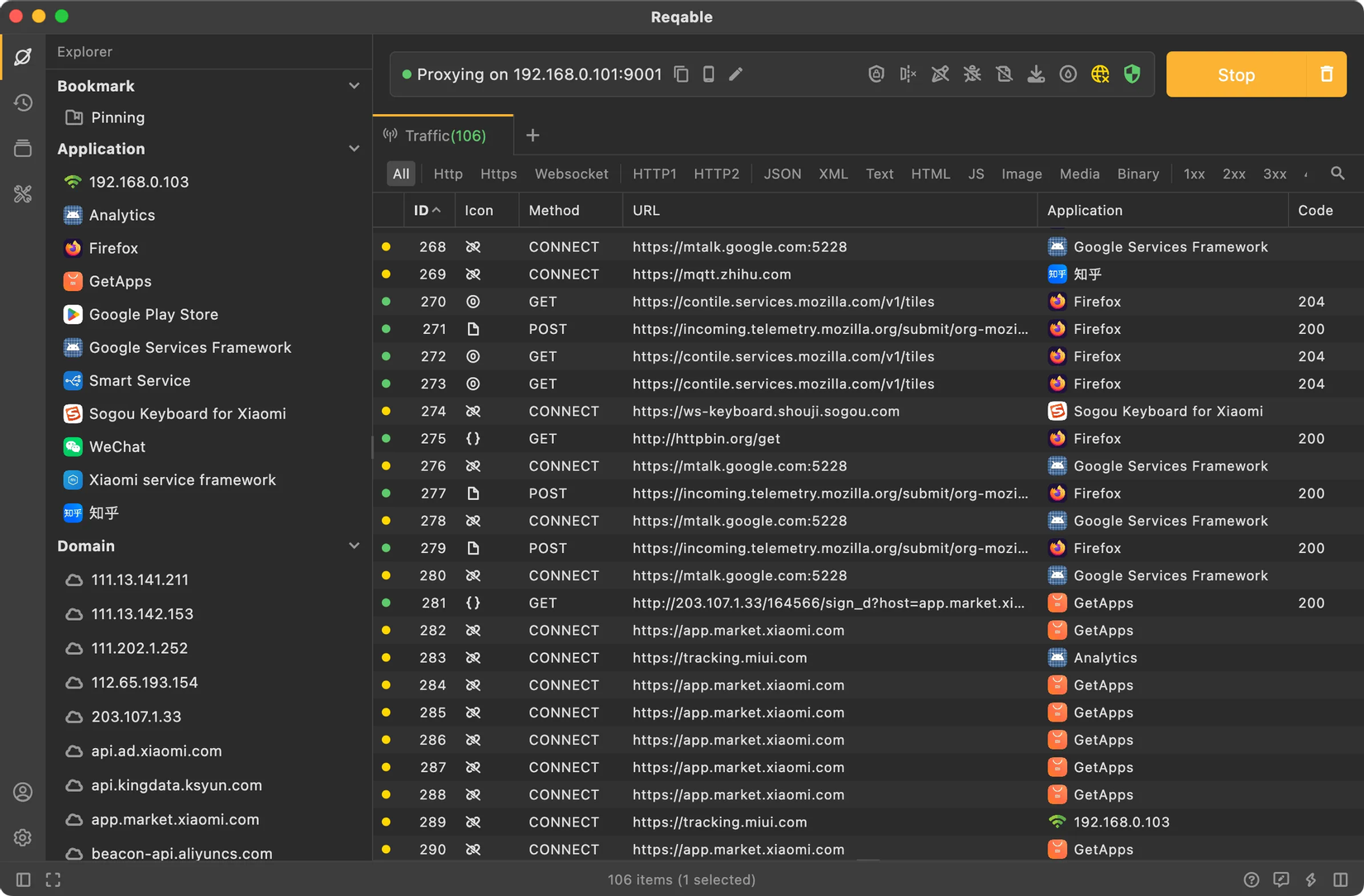Add a new traffic tab with plus
This screenshot has width=1364, height=896.
point(533,136)
